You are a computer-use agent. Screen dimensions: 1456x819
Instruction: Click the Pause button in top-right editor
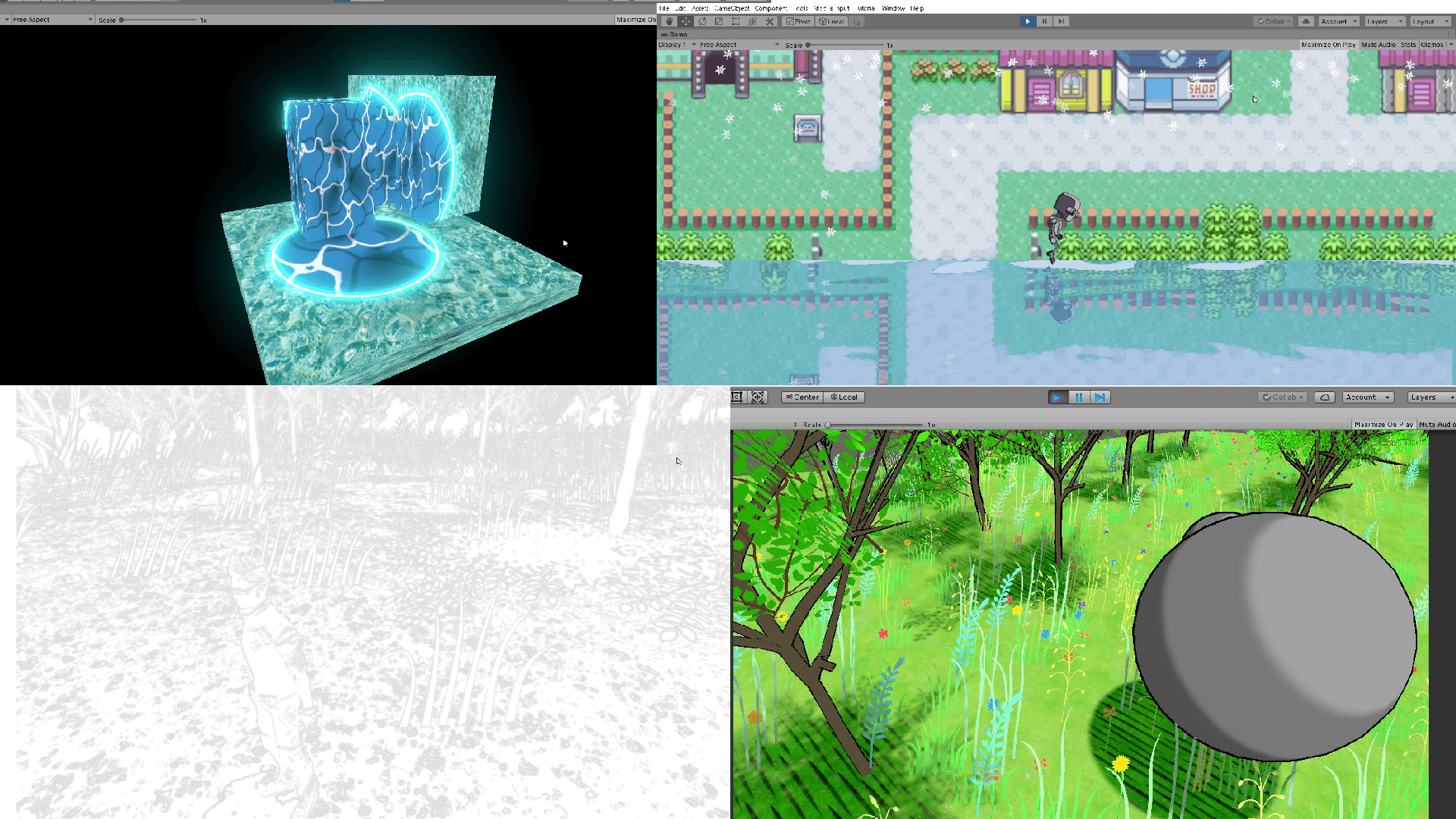[1044, 21]
